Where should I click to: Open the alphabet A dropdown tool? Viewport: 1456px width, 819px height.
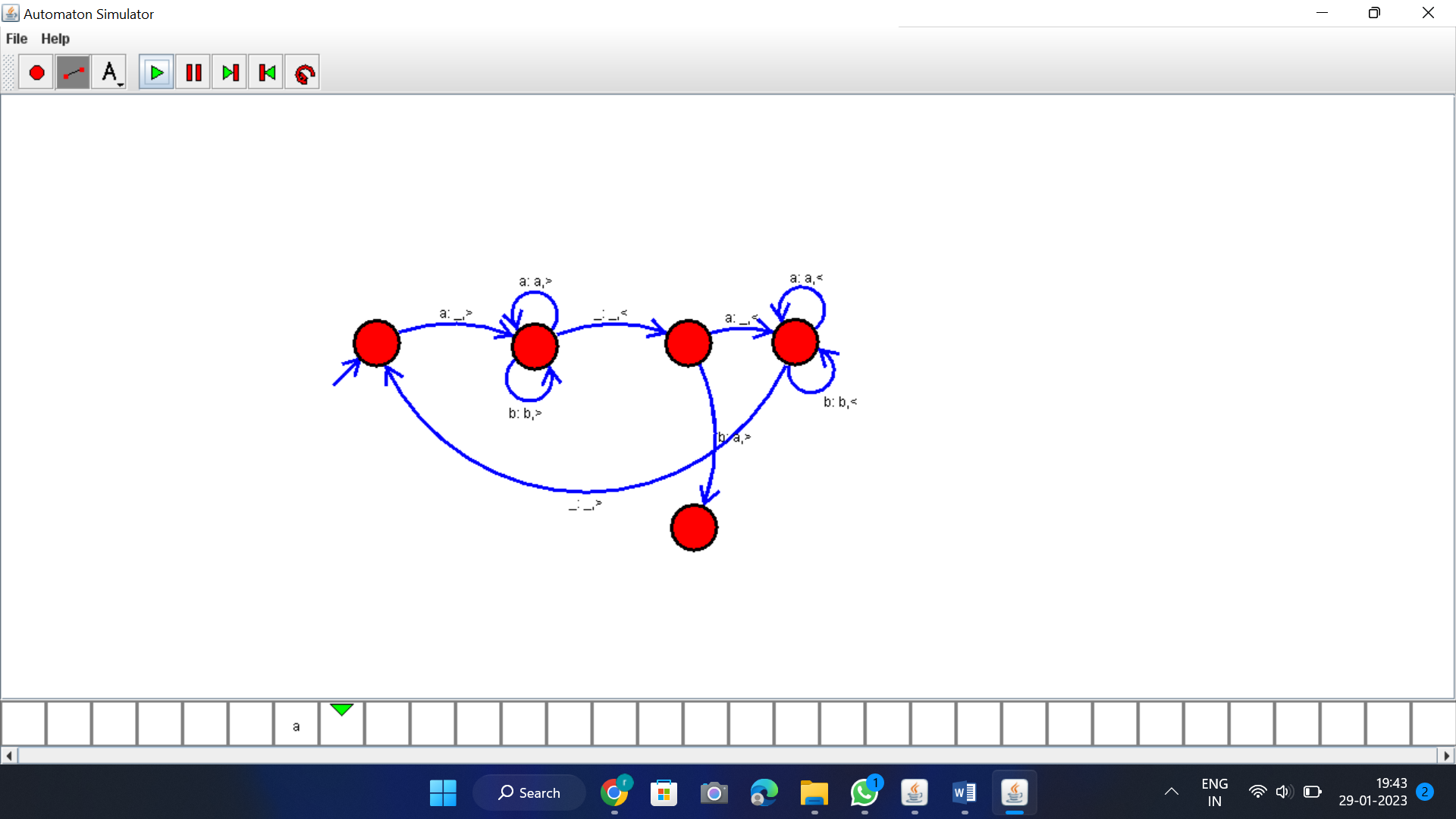[110, 73]
